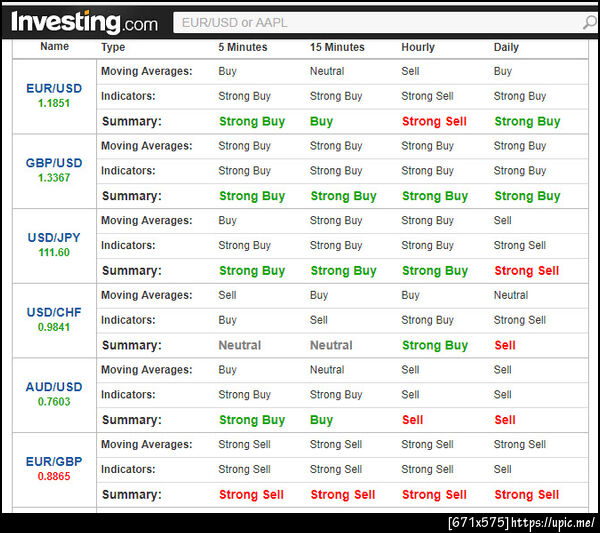Click the Name column header
The image size is (600, 533).
point(55,46)
